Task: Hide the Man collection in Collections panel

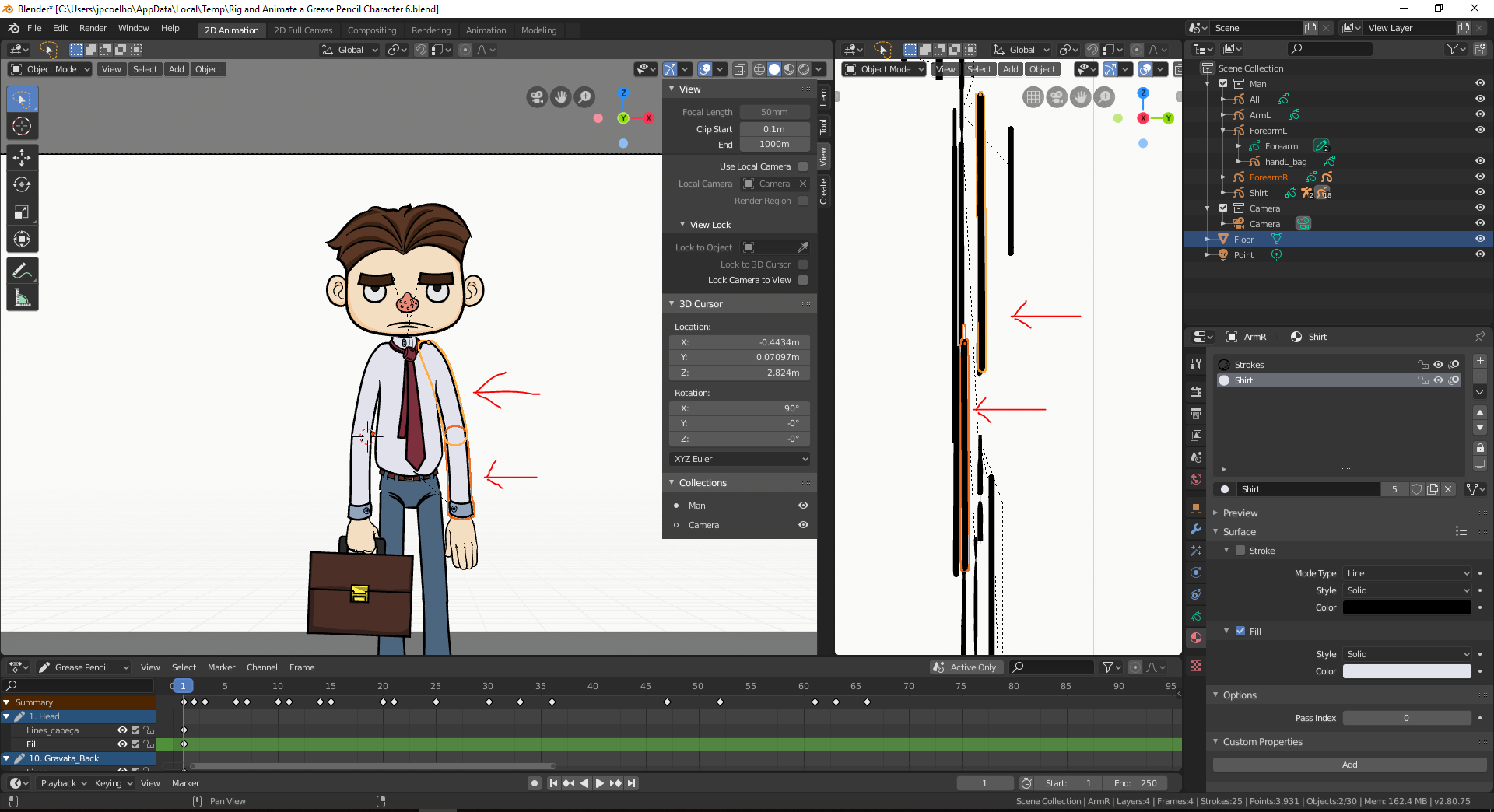Action: (803, 506)
